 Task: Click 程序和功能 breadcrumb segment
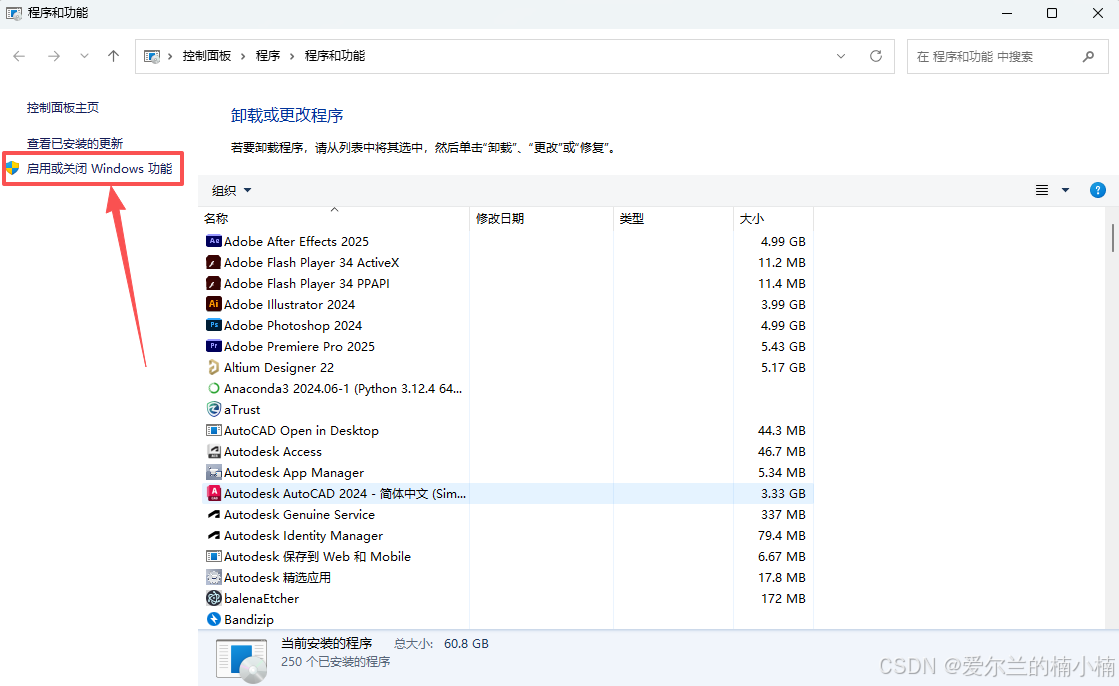pyautogui.click(x=335, y=56)
